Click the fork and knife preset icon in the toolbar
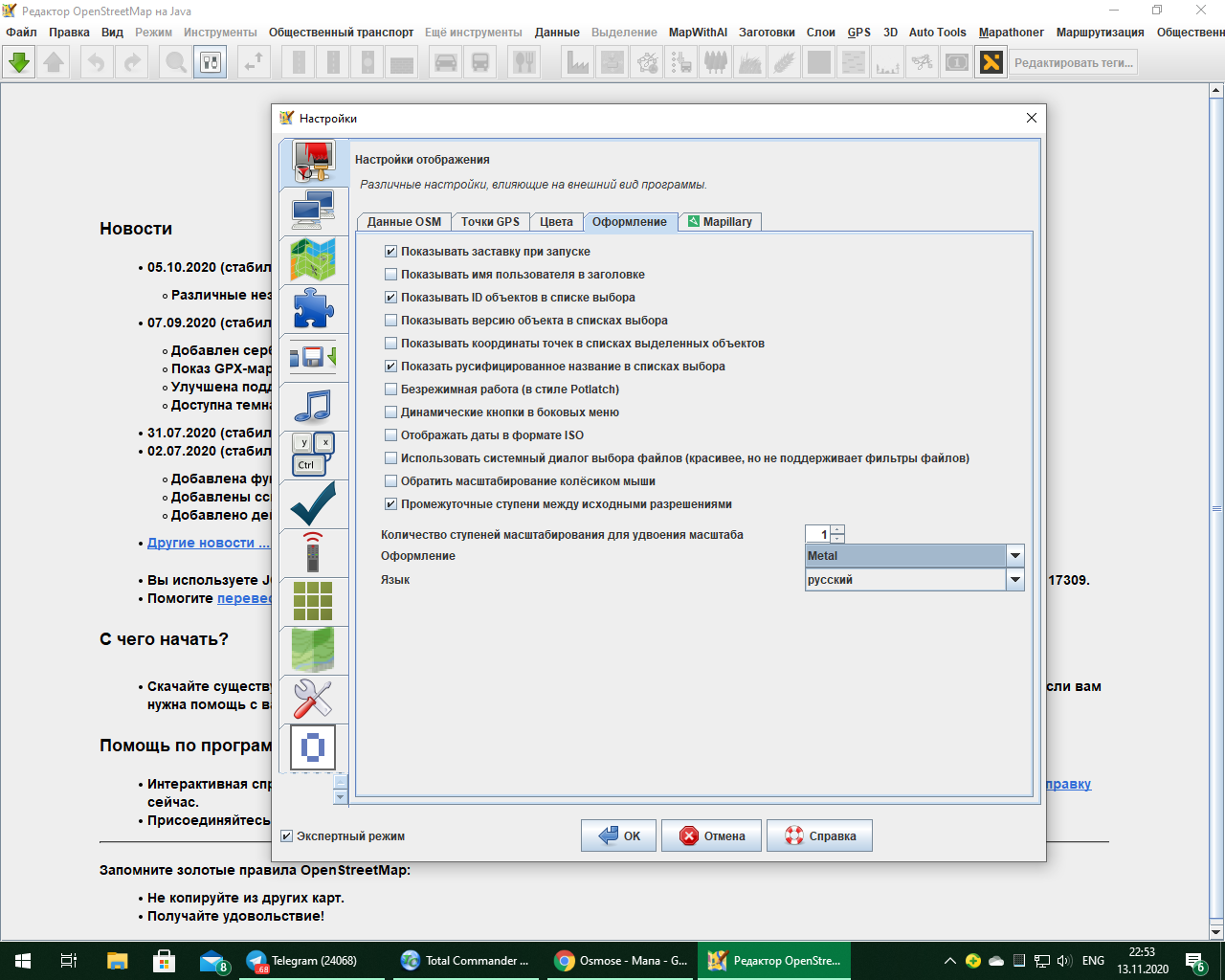The height and width of the screenshot is (980, 1225). tap(524, 63)
